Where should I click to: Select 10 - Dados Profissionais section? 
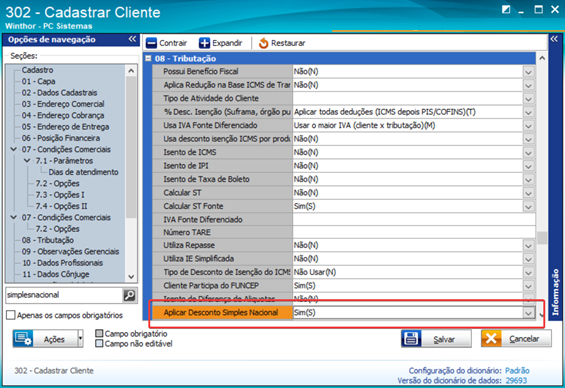[62, 263]
